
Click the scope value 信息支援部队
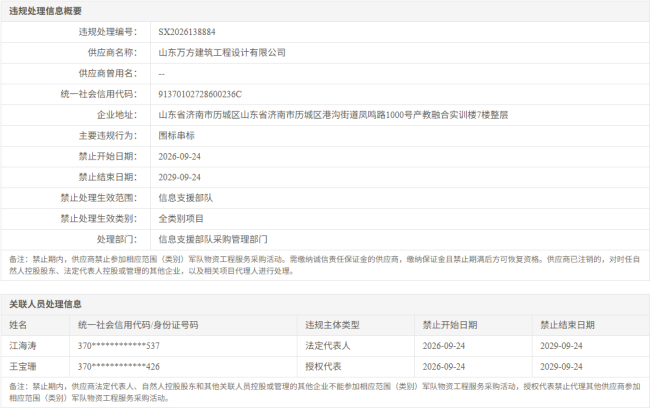(x=185, y=198)
